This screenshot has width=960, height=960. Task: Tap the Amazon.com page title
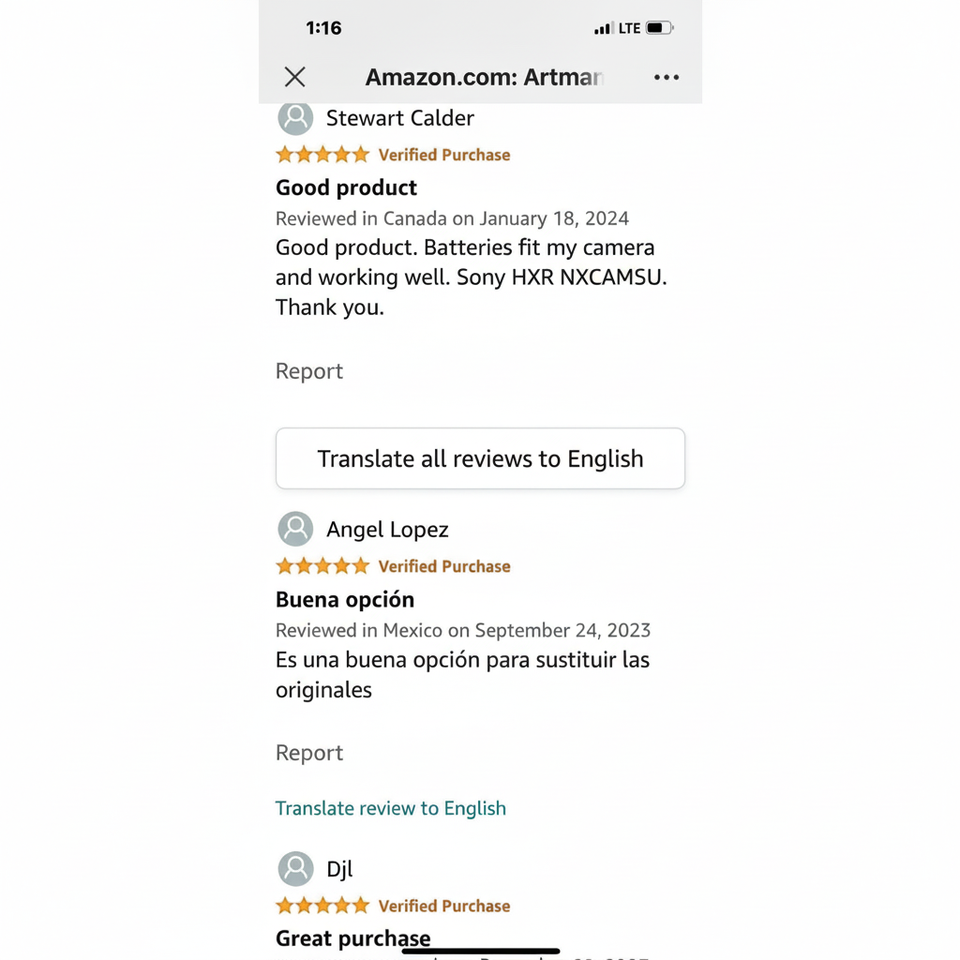coord(484,77)
